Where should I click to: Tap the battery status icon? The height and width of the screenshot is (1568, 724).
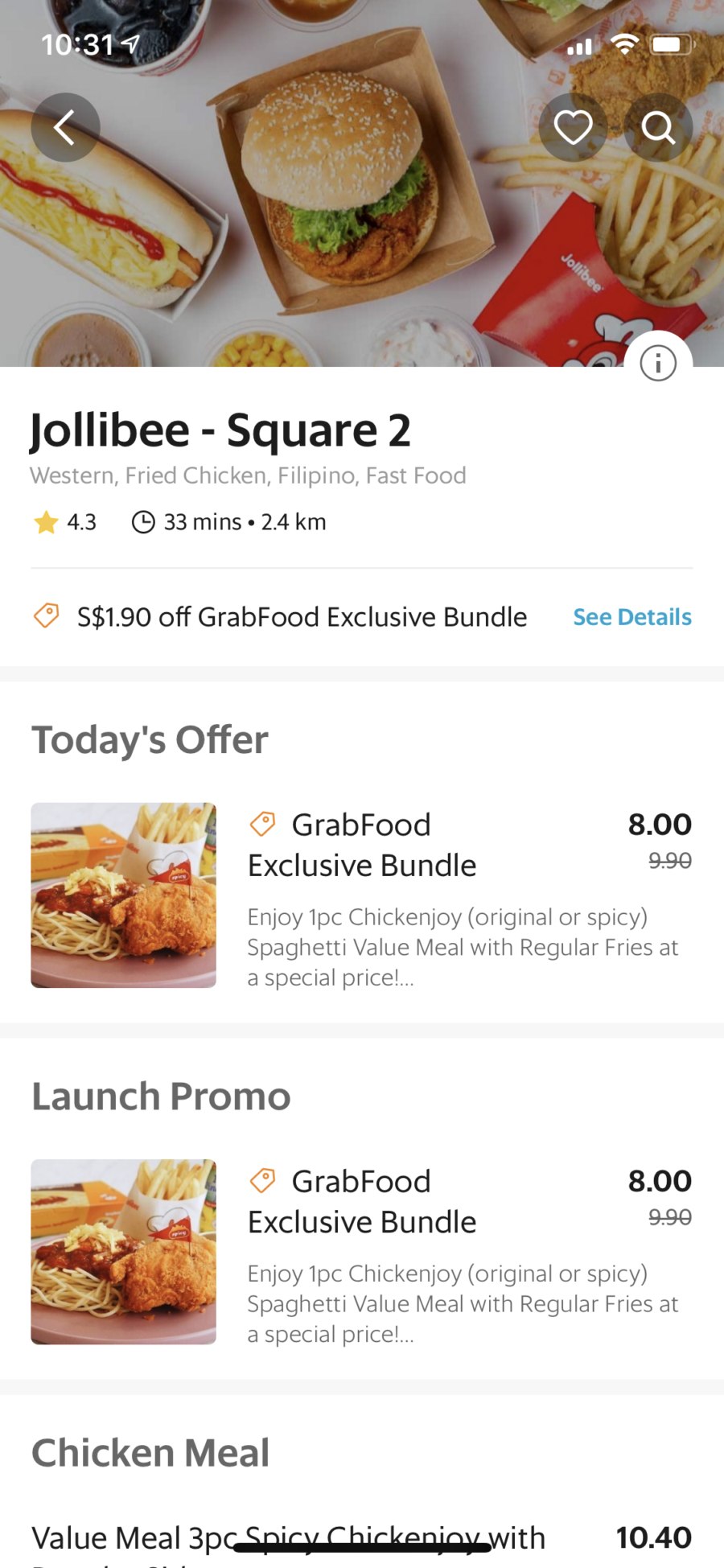click(x=670, y=44)
